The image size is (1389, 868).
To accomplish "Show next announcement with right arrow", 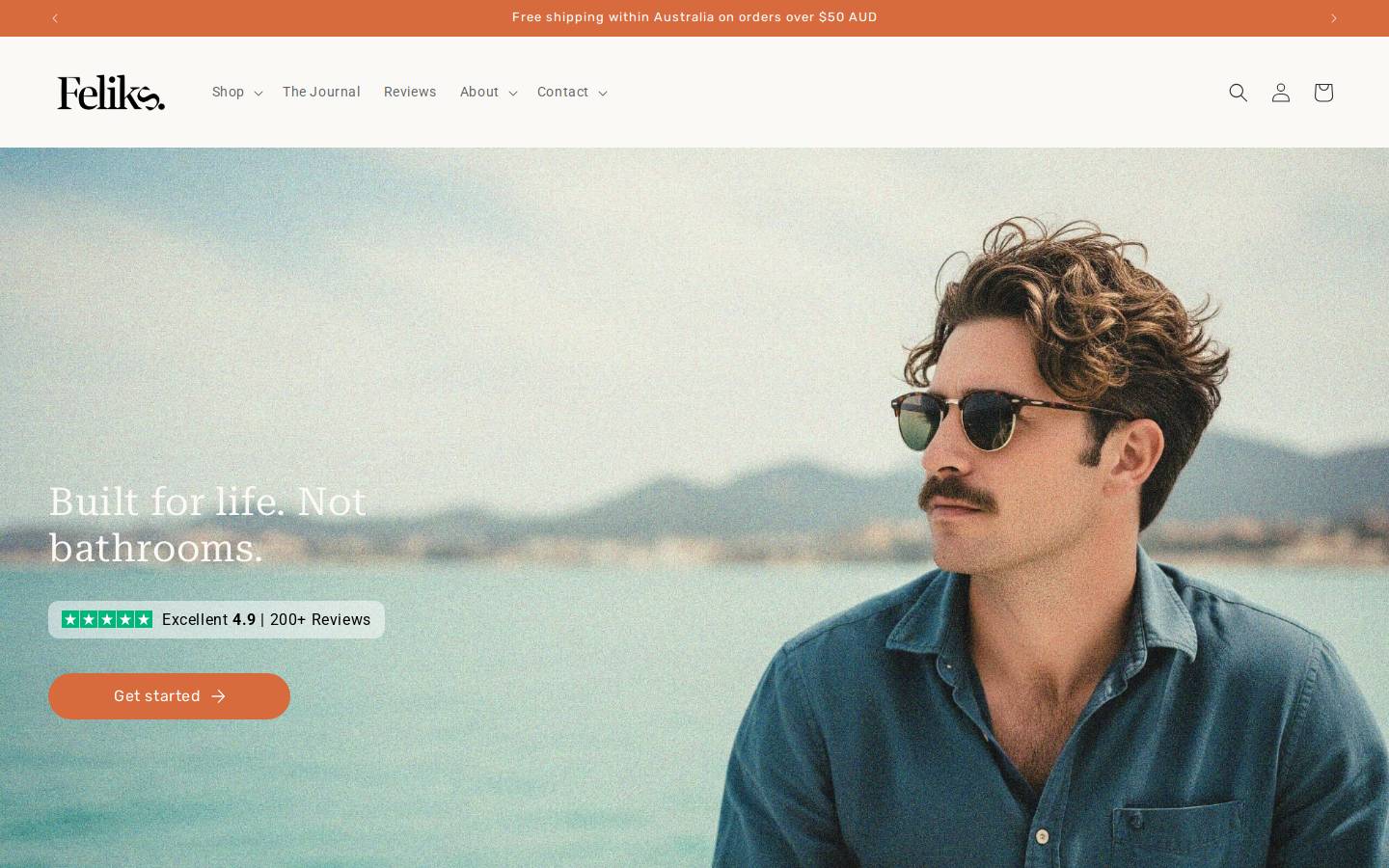I will click(x=1334, y=18).
